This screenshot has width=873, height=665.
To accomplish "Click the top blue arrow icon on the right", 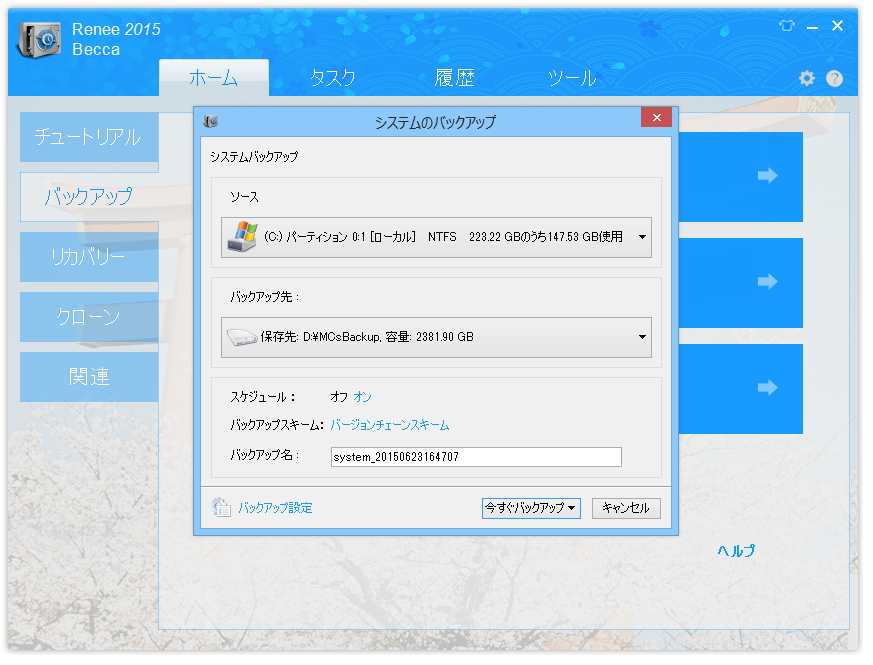I will pos(767,176).
